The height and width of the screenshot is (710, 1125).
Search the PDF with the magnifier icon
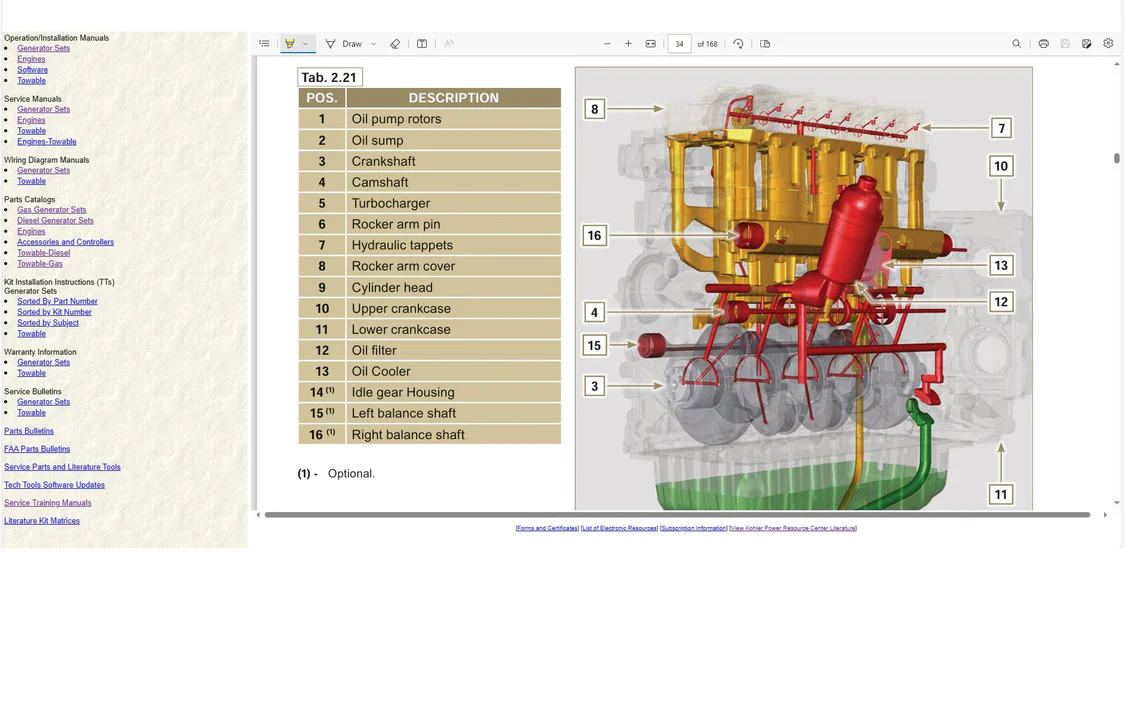pos(1016,44)
